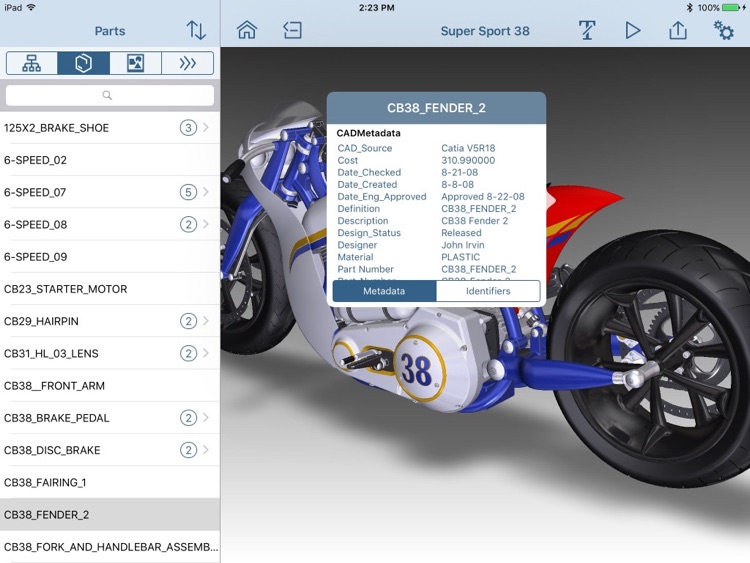Expand the CB38_BRAKE_PEDAL chevron

pos(206,418)
